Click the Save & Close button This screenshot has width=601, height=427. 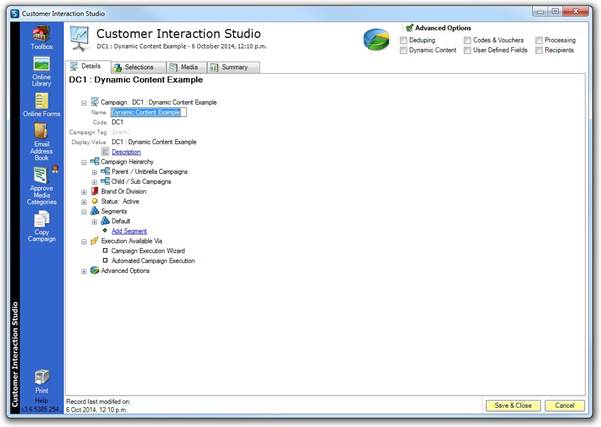click(513, 405)
